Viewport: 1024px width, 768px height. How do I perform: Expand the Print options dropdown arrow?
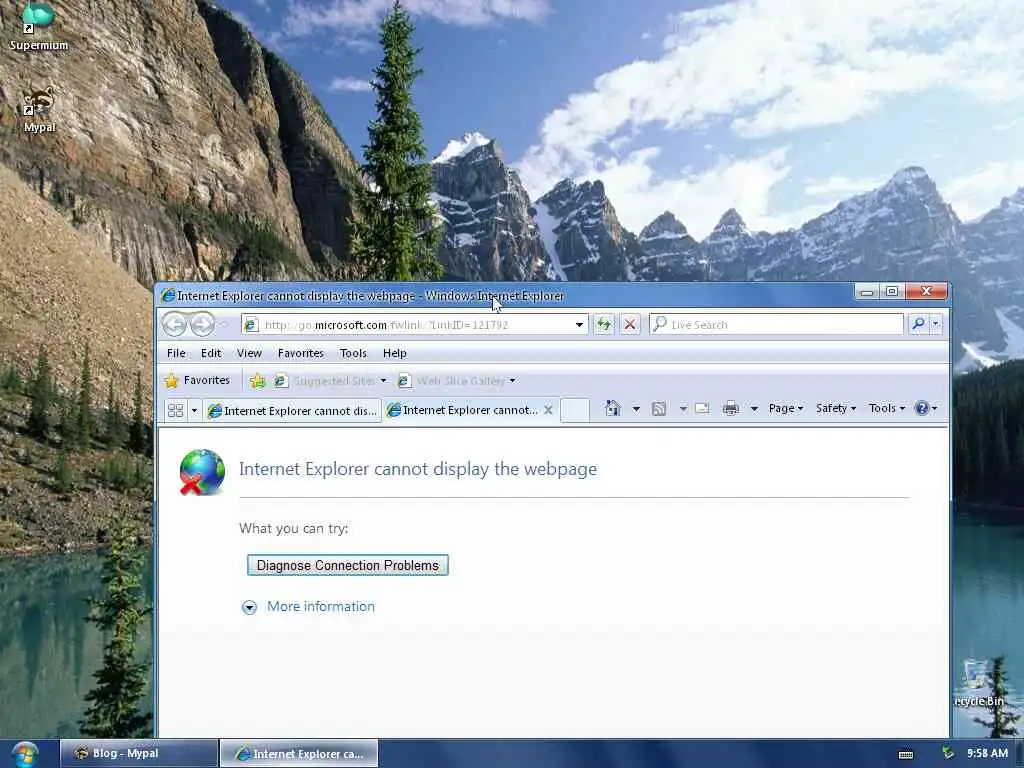[754, 409]
